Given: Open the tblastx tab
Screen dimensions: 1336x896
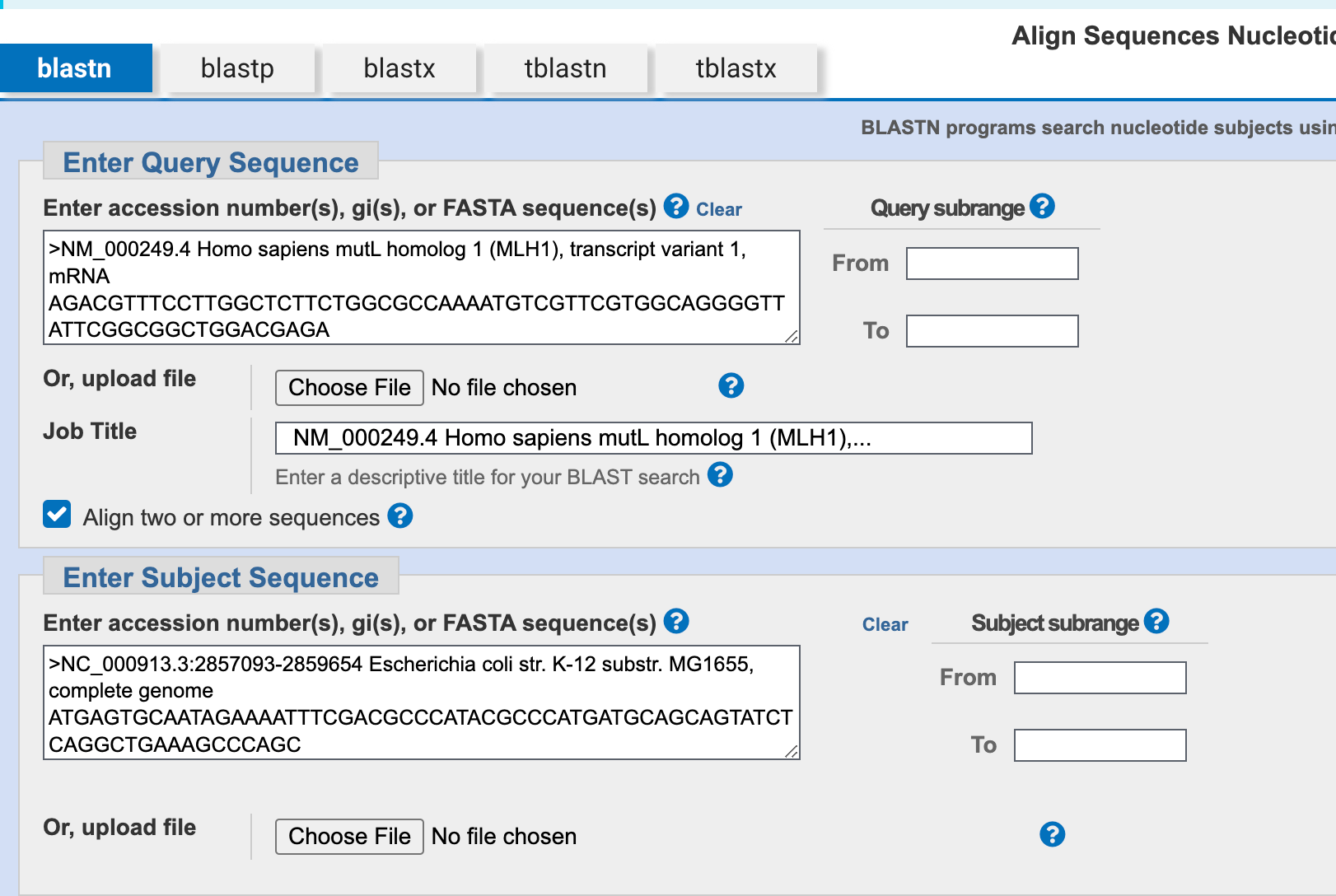Looking at the screenshot, I should click(736, 68).
